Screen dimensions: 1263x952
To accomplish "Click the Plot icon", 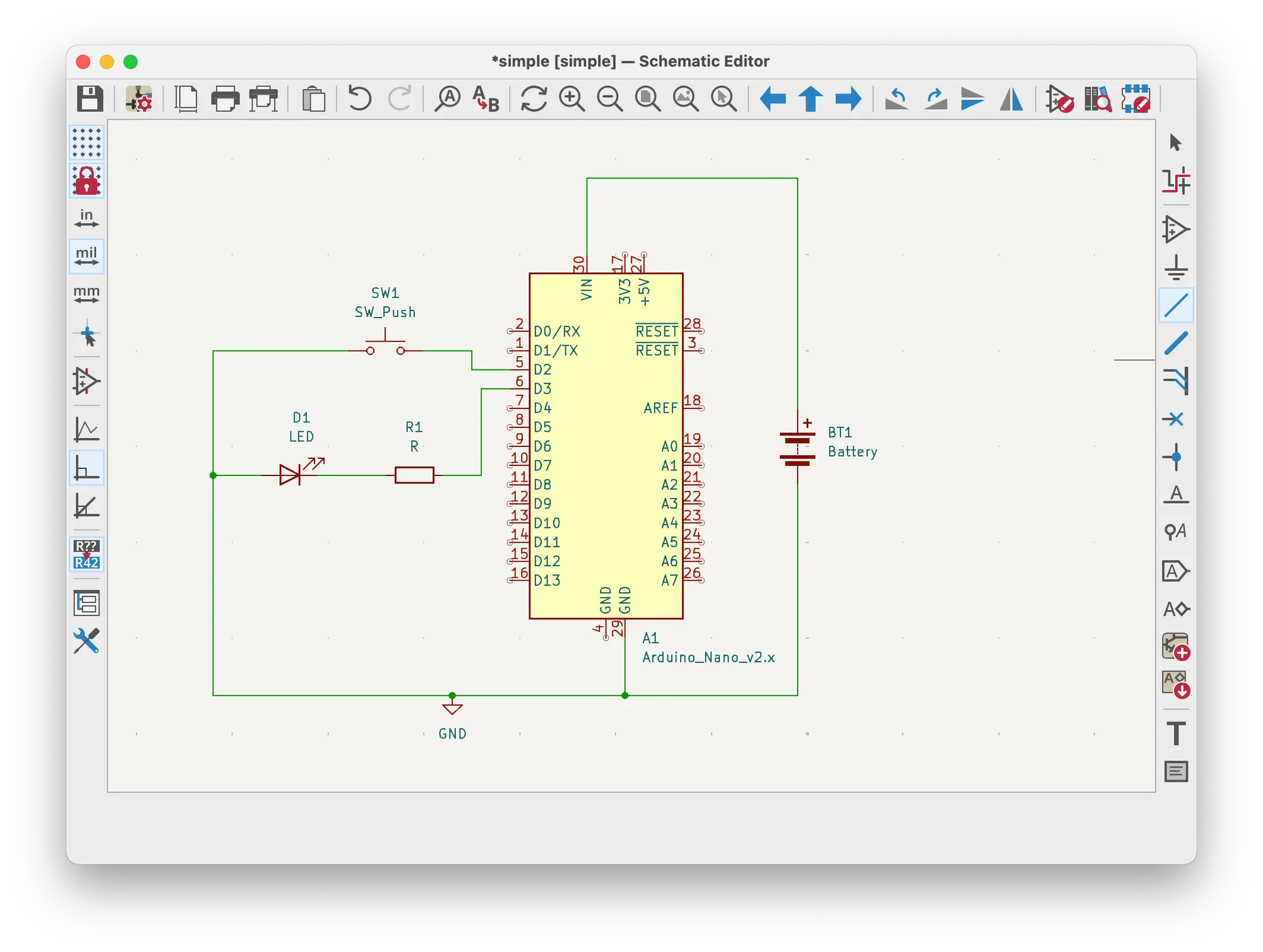I will (264, 99).
